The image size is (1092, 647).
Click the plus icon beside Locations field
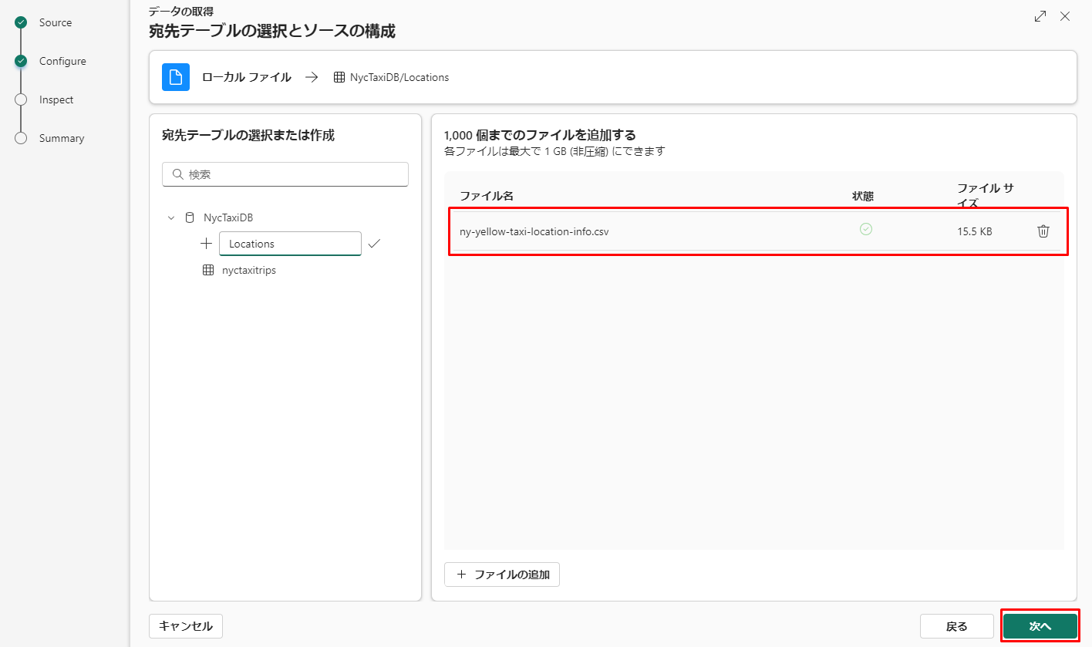pos(206,244)
